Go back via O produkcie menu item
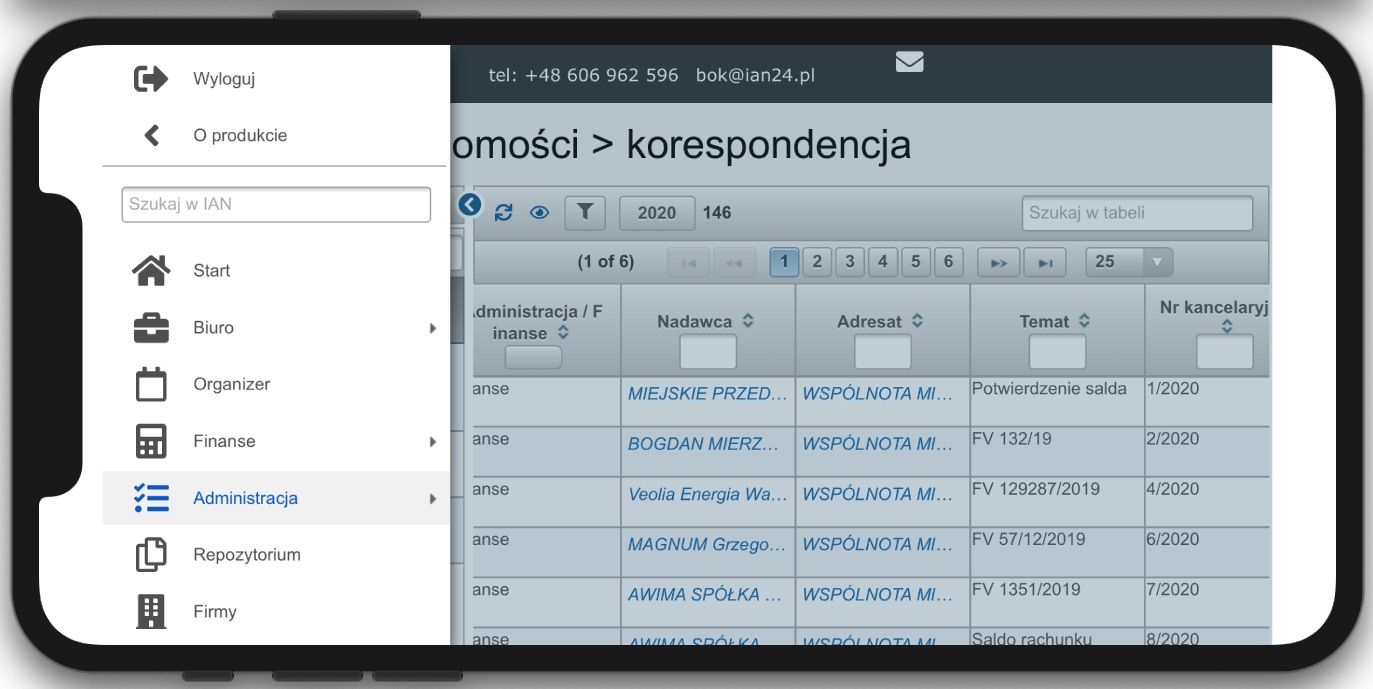1373x689 pixels. (x=240, y=135)
